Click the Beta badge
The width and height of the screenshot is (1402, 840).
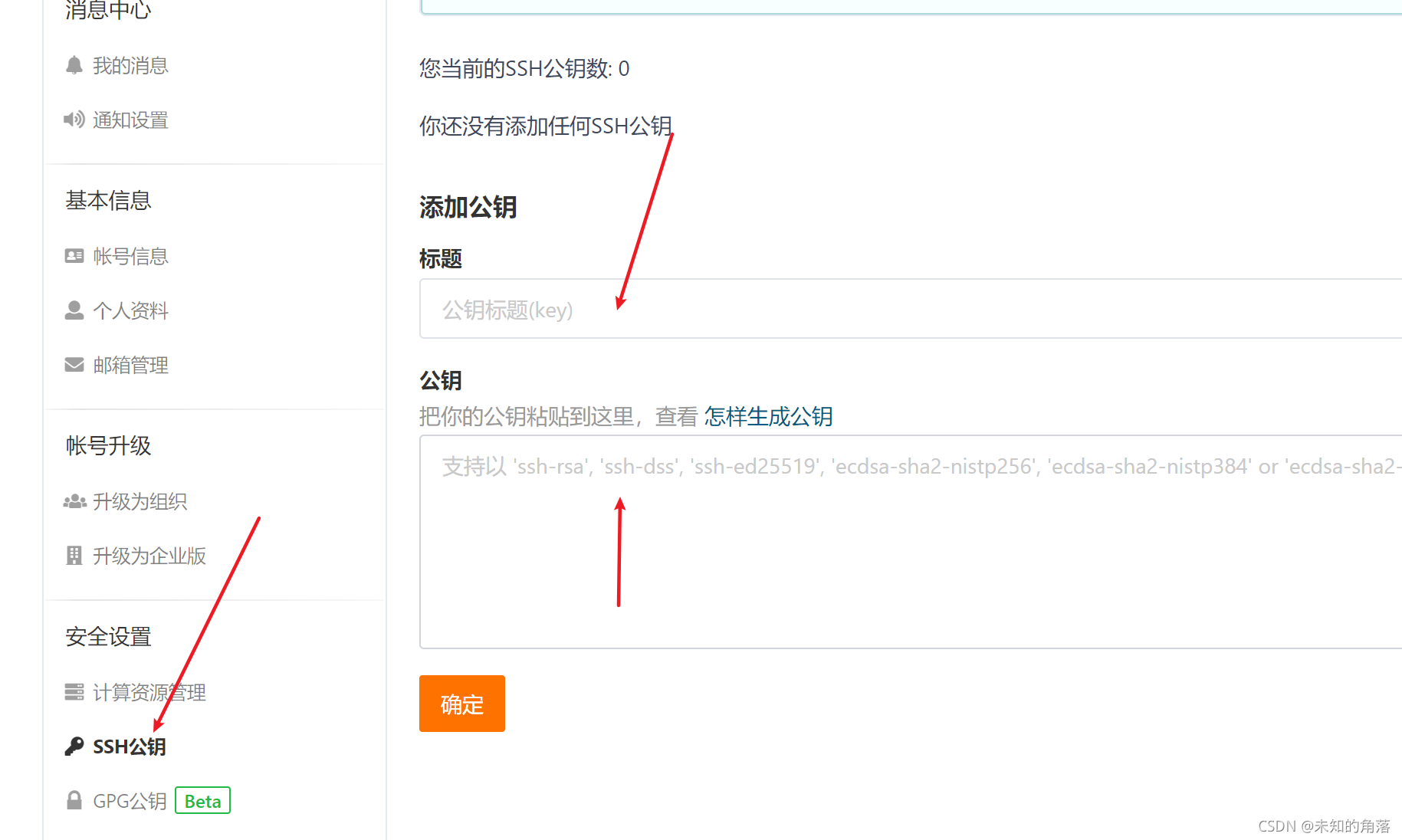(203, 801)
